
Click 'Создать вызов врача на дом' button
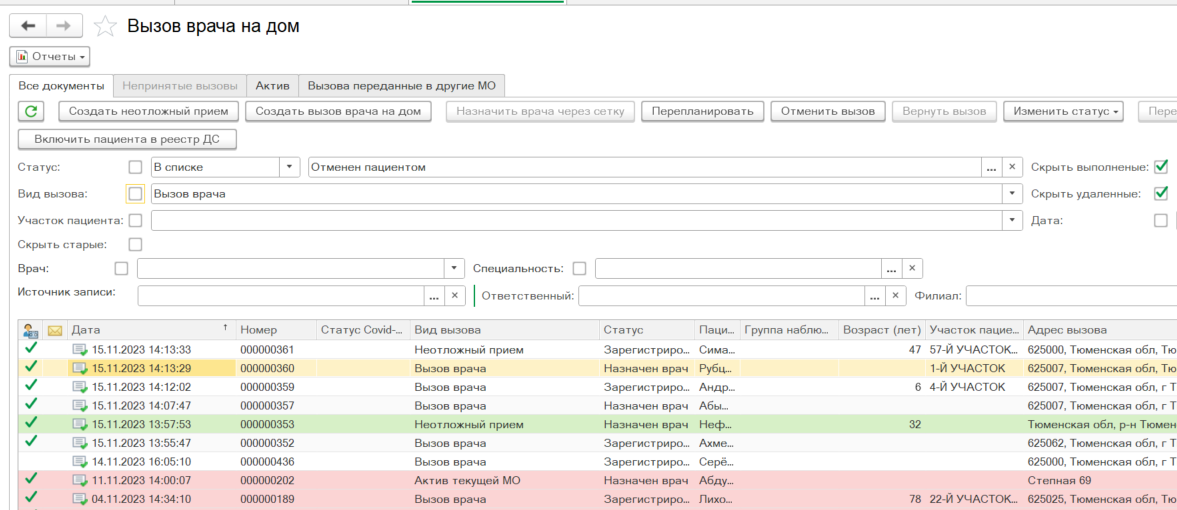point(338,111)
